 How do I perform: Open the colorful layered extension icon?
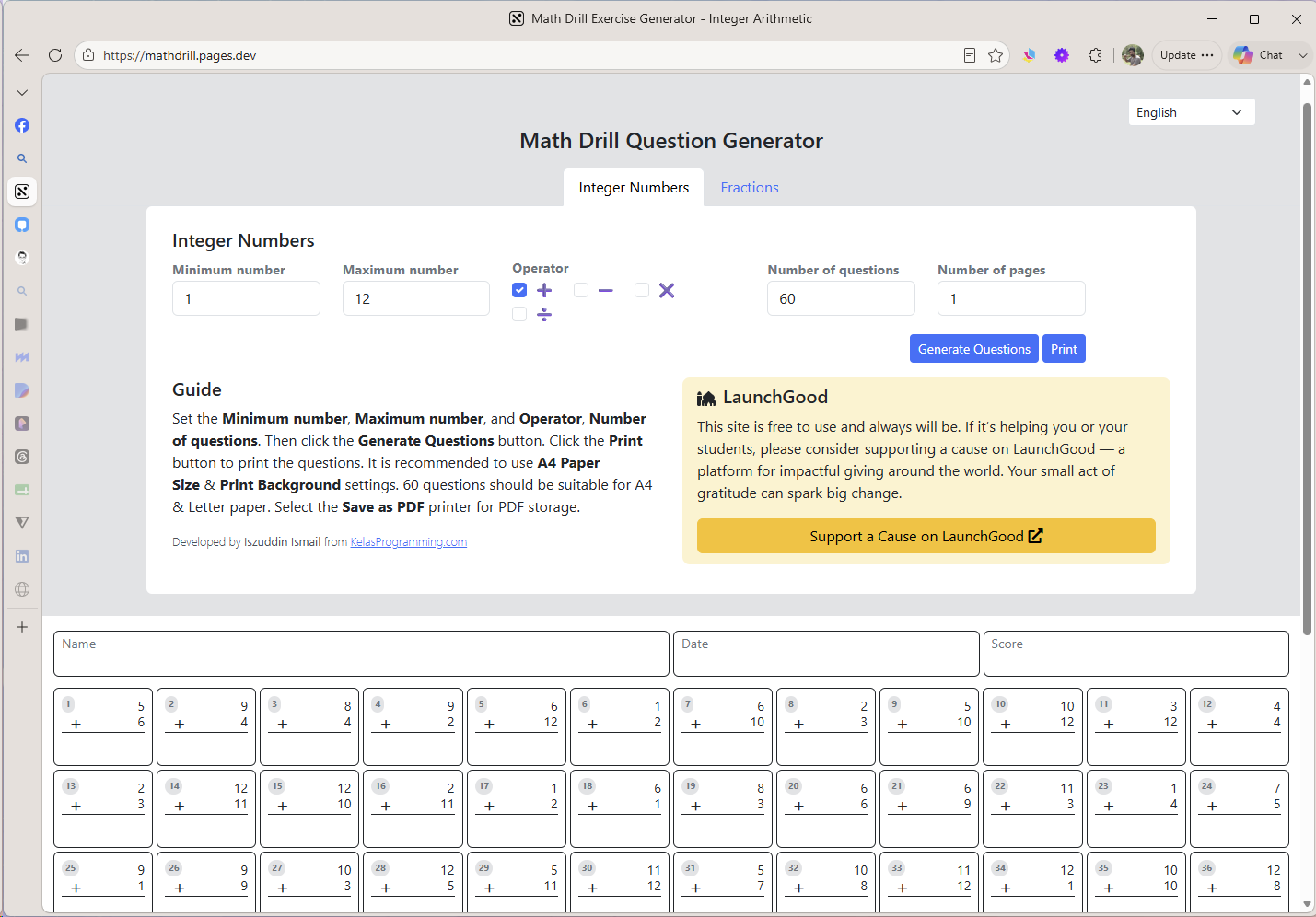click(1030, 55)
